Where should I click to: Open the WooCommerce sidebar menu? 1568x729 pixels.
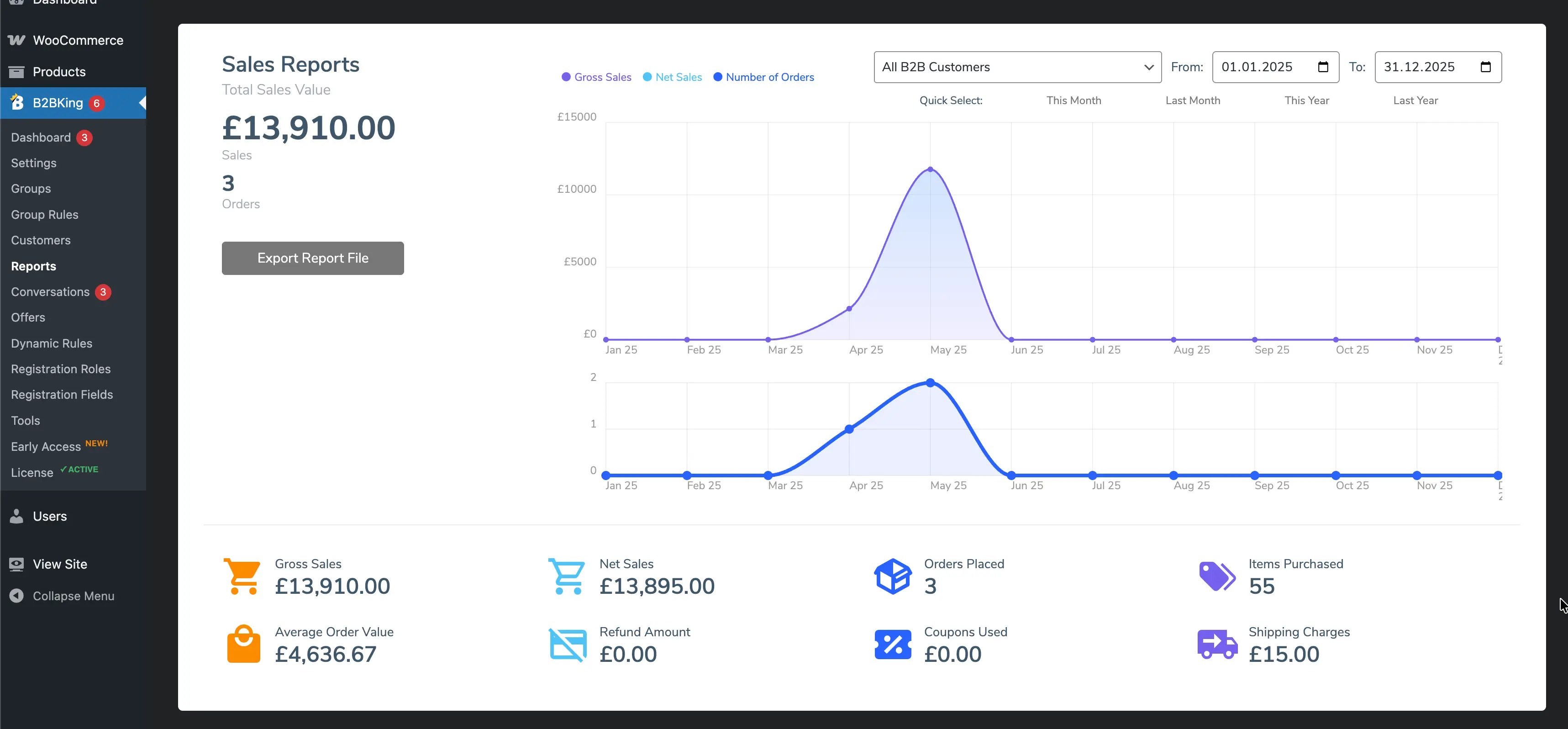point(78,40)
